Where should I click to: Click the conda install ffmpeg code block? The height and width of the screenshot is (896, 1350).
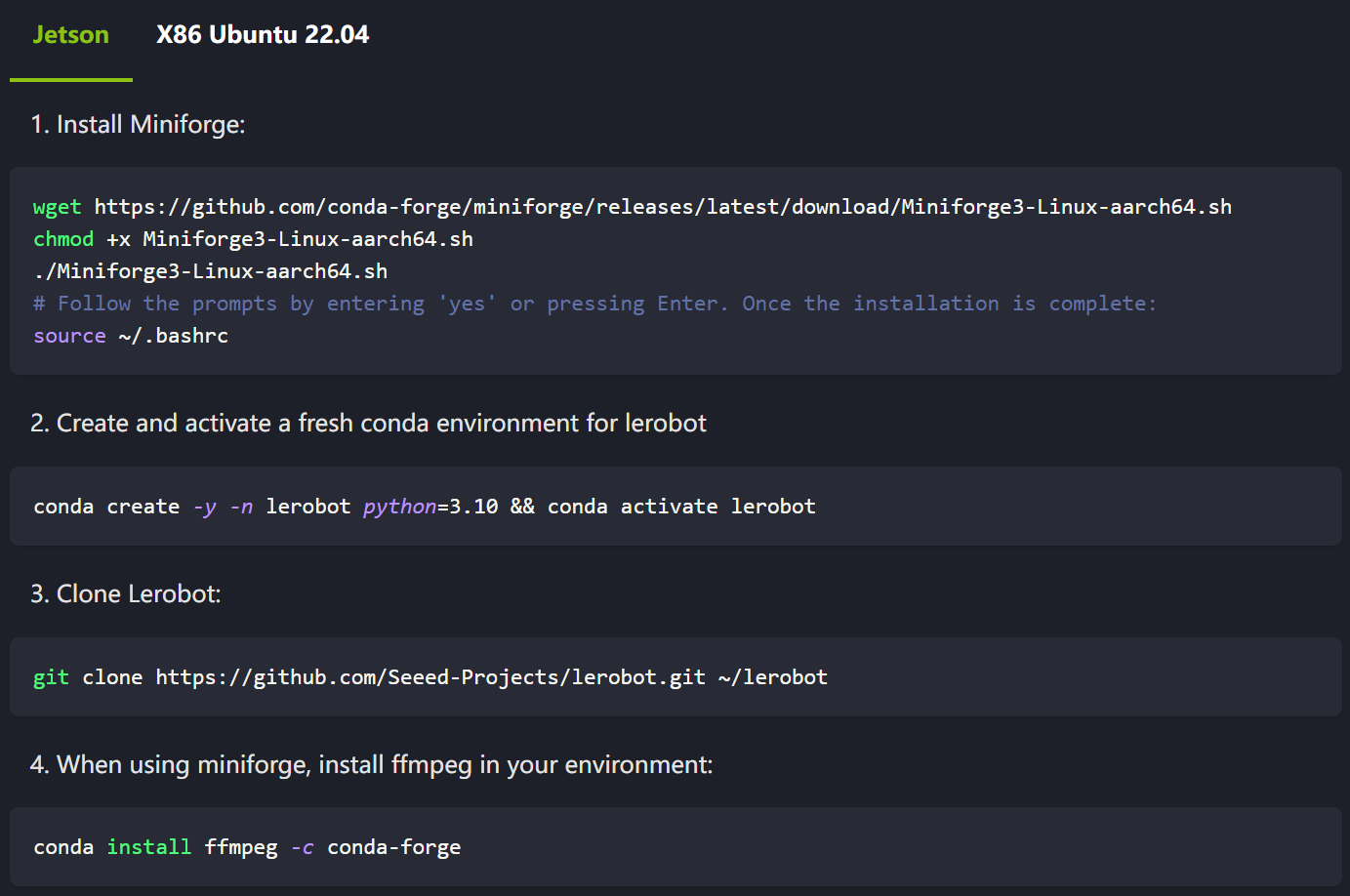click(675, 847)
